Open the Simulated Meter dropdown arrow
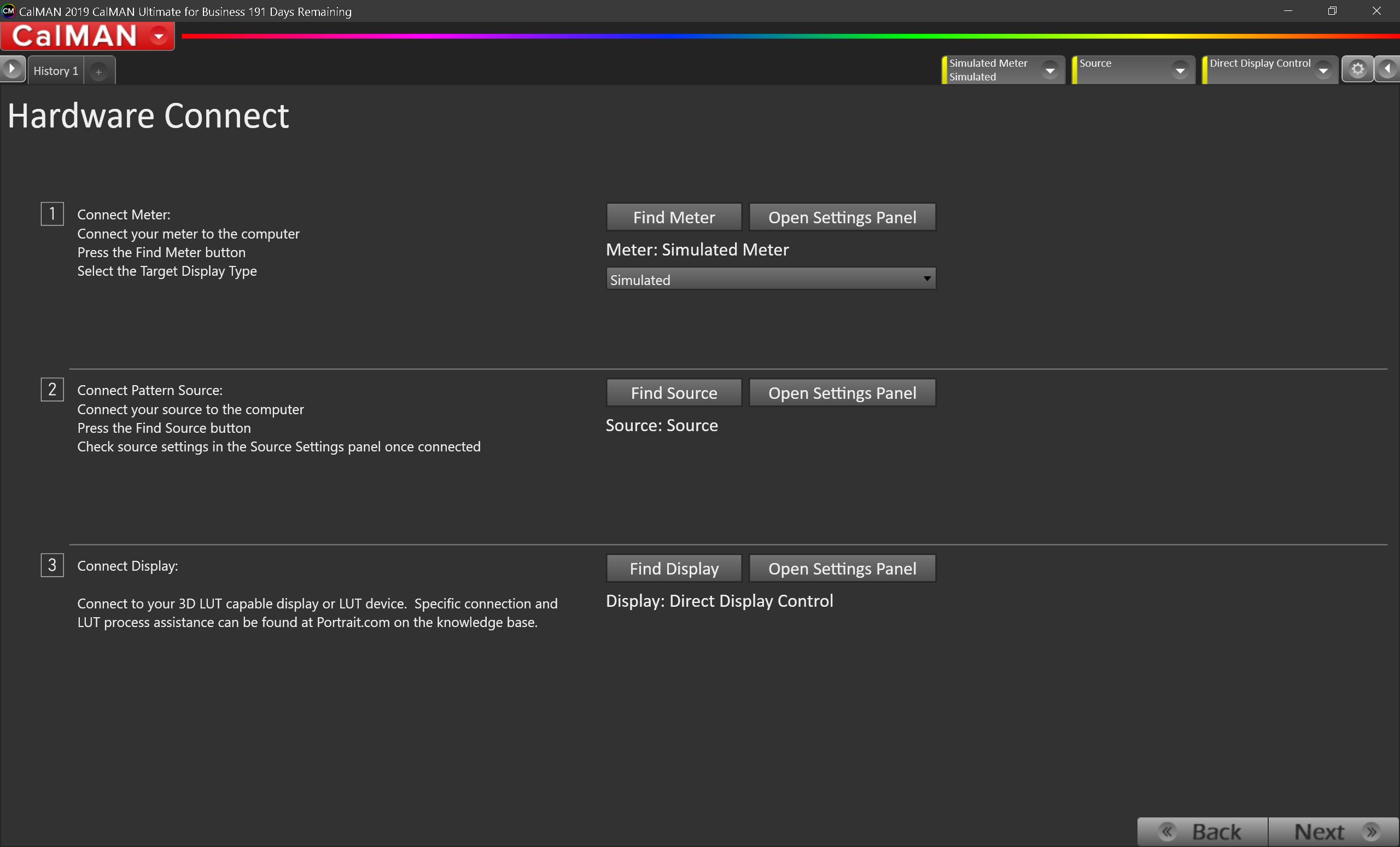Viewport: 1400px width, 847px height. coord(1050,71)
